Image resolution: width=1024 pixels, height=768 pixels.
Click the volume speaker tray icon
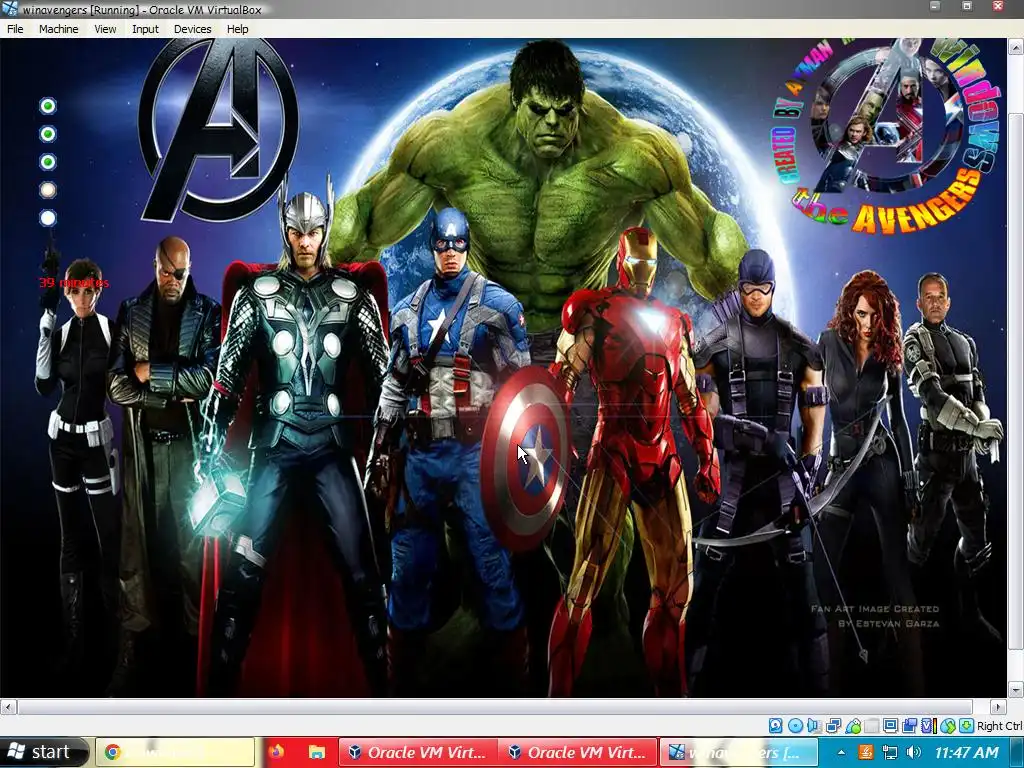[x=914, y=752]
